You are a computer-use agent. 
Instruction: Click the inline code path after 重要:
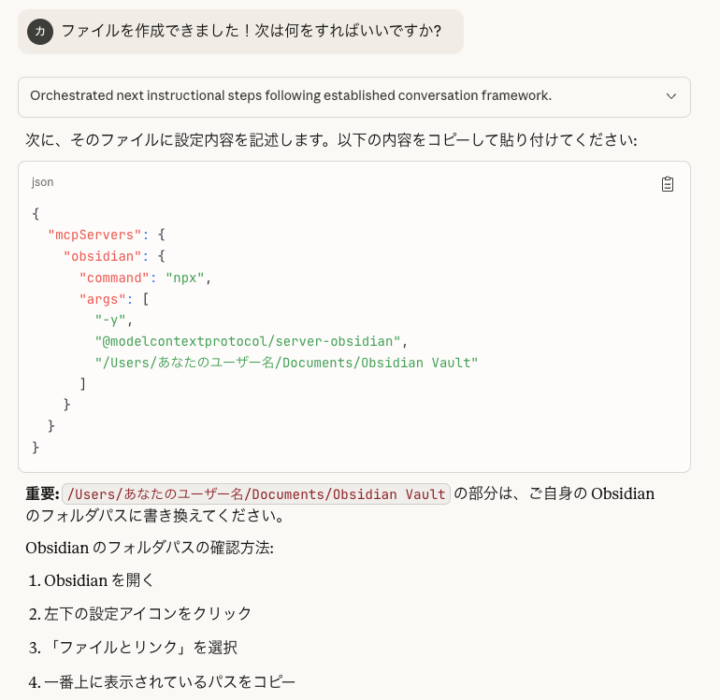tap(257, 494)
